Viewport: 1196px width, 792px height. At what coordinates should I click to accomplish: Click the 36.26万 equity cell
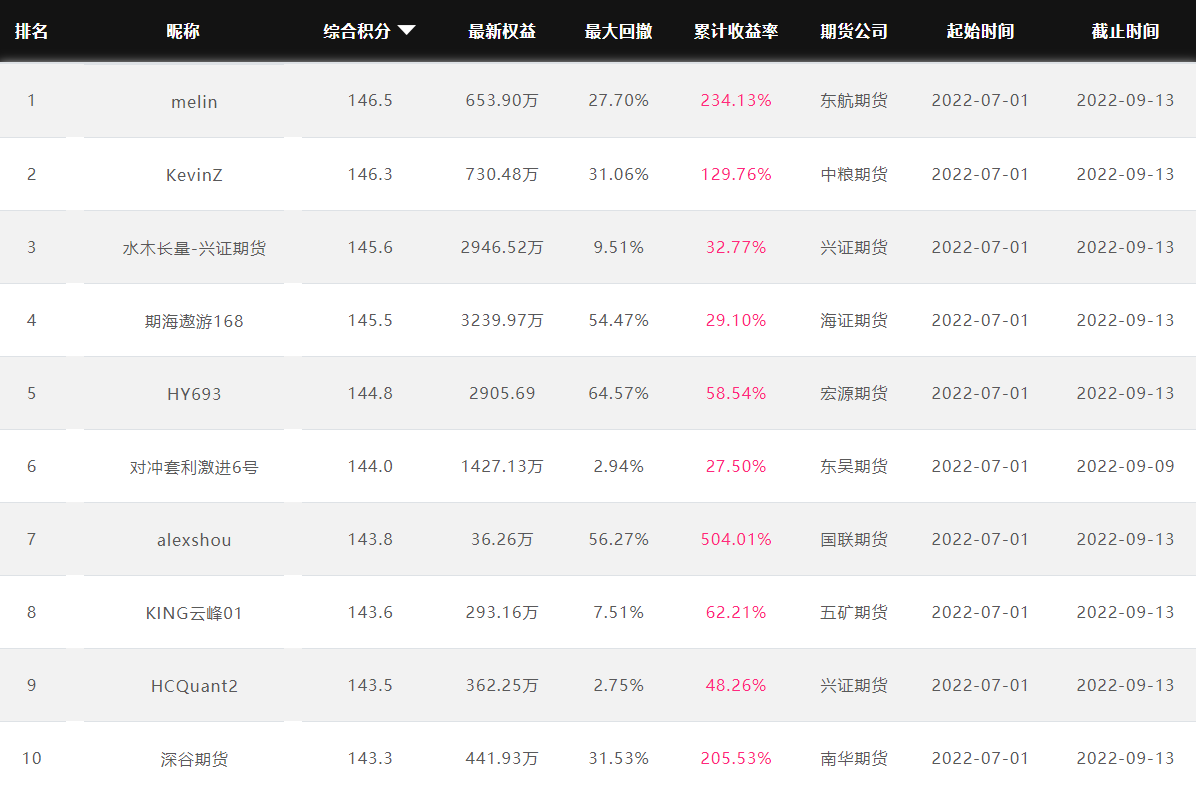(502, 539)
